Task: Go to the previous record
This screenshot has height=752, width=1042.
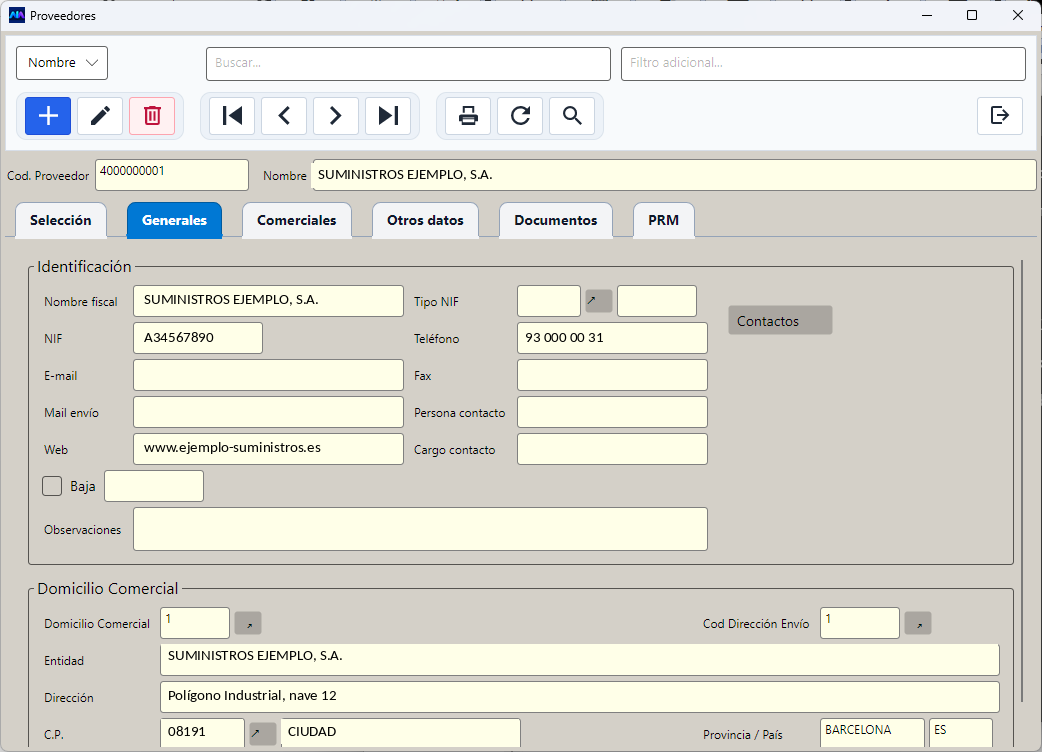Action: (284, 116)
